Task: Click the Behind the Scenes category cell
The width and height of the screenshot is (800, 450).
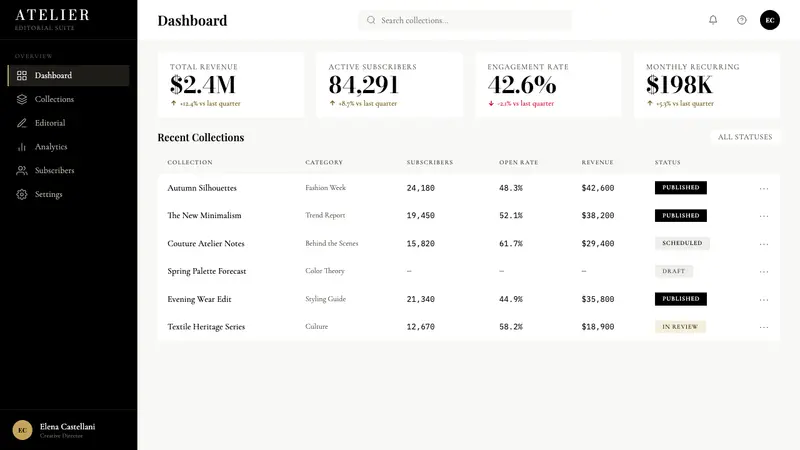Action: 332,243
